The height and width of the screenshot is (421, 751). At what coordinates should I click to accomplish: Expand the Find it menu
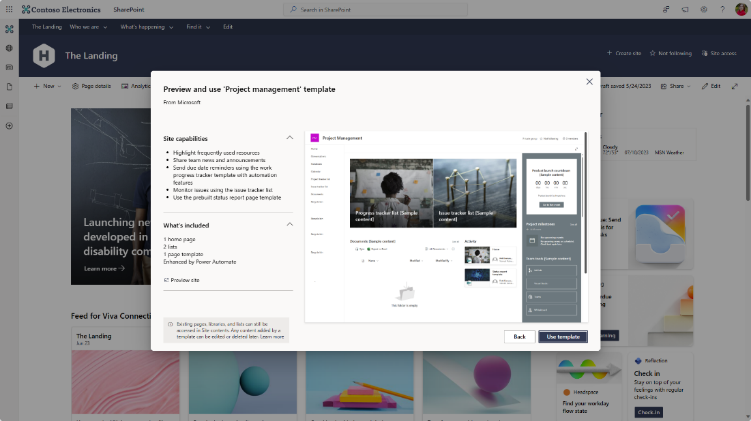coord(198,27)
